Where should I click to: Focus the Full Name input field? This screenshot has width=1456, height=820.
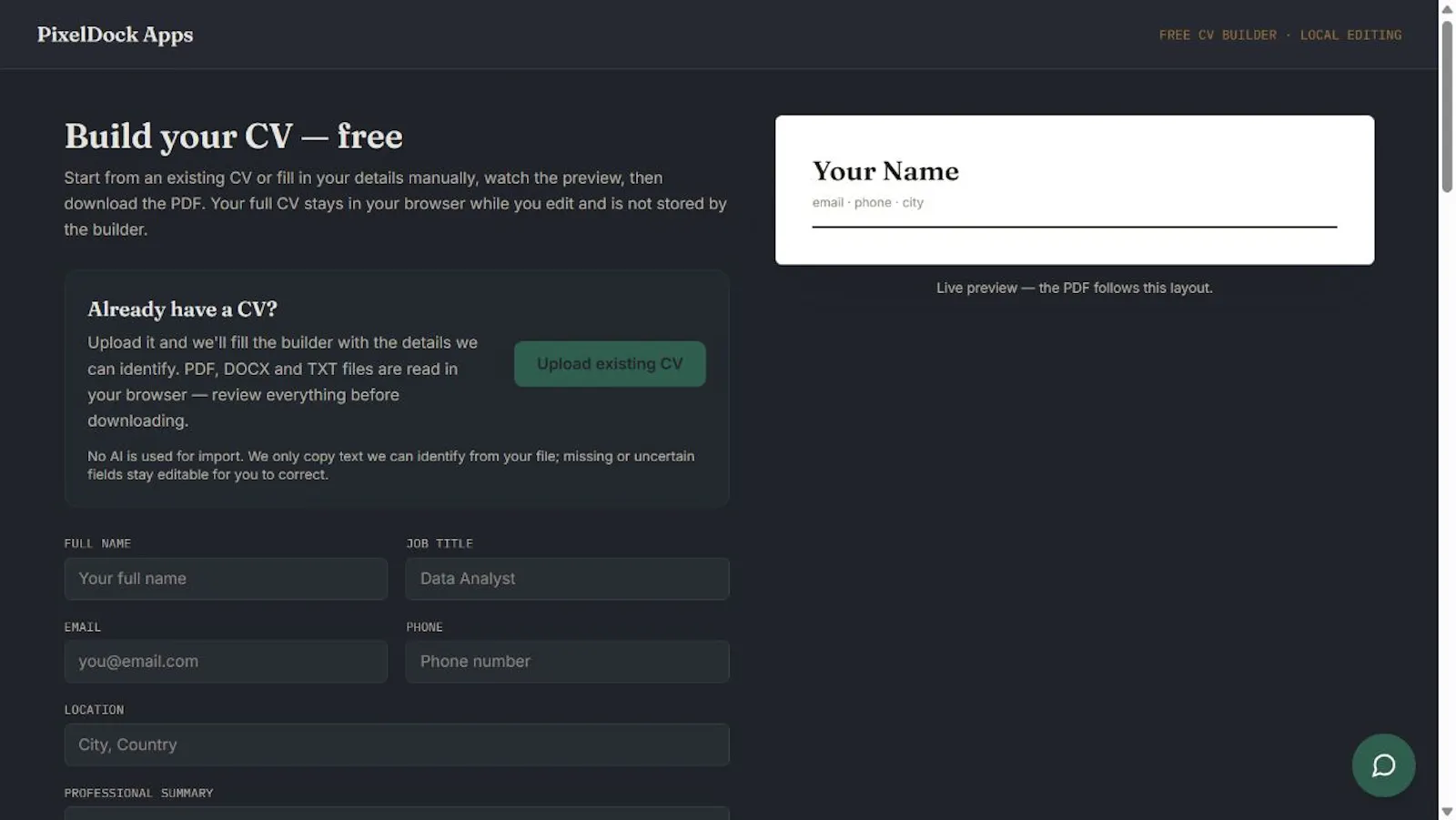[x=226, y=579]
